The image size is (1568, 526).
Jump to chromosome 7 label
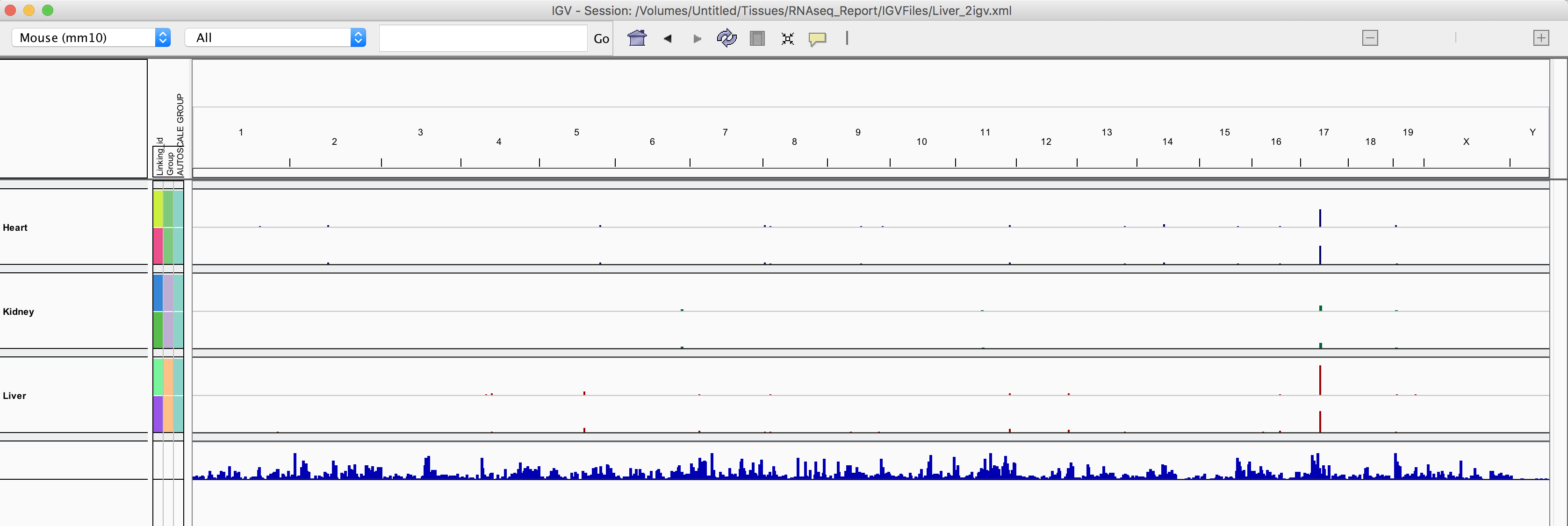coord(725,132)
